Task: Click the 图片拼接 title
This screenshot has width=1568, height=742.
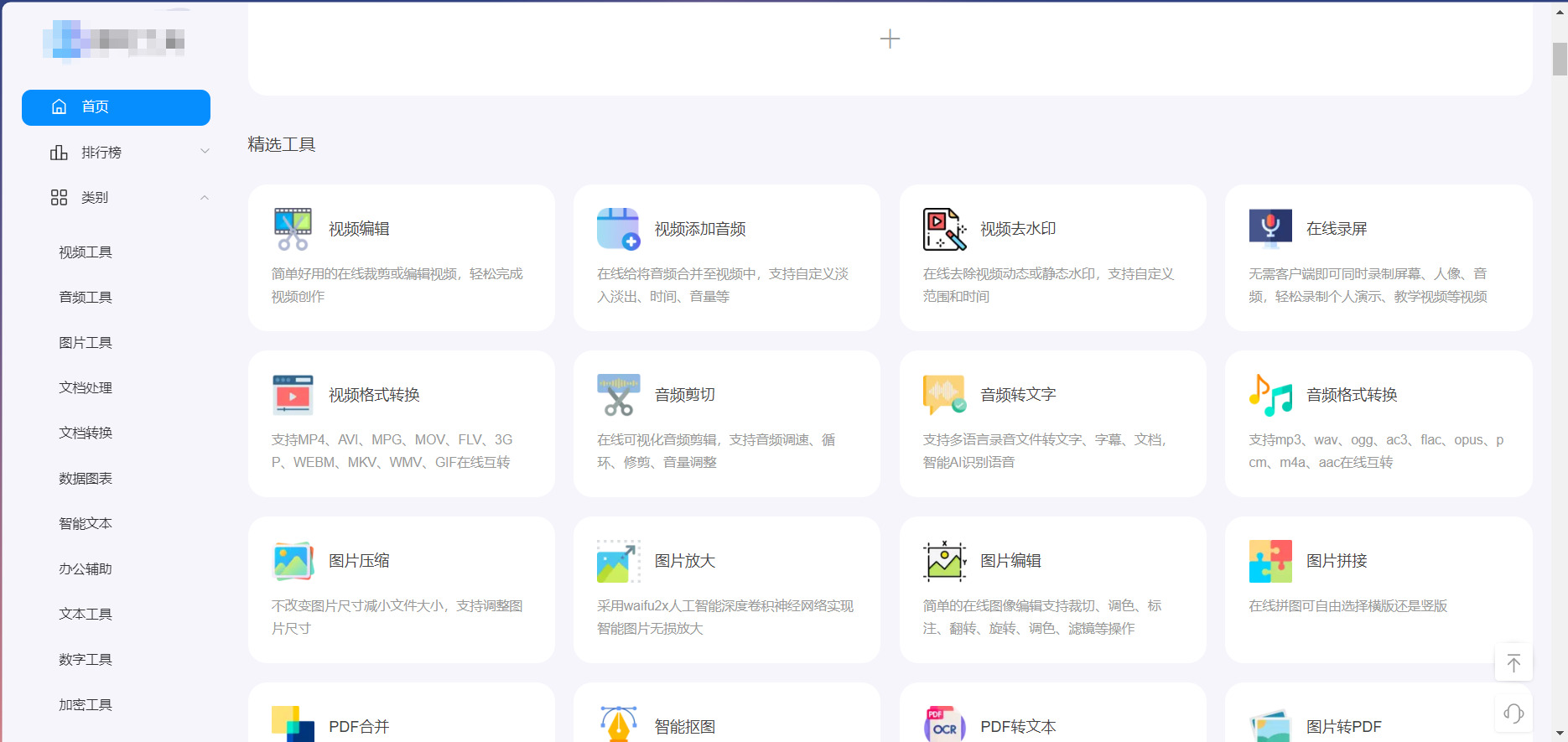Action: [x=1337, y=561]
